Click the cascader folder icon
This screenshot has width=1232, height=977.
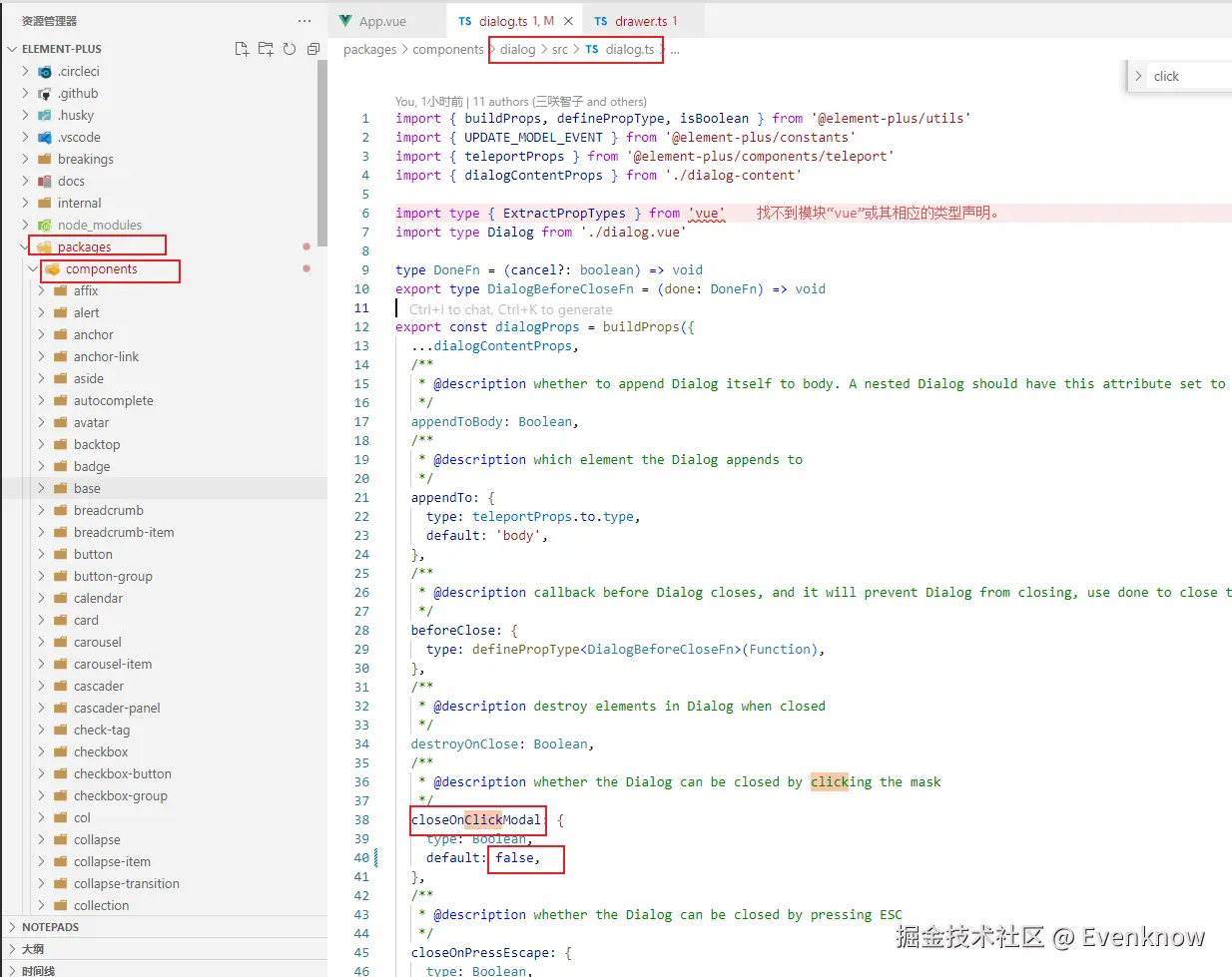60,686
